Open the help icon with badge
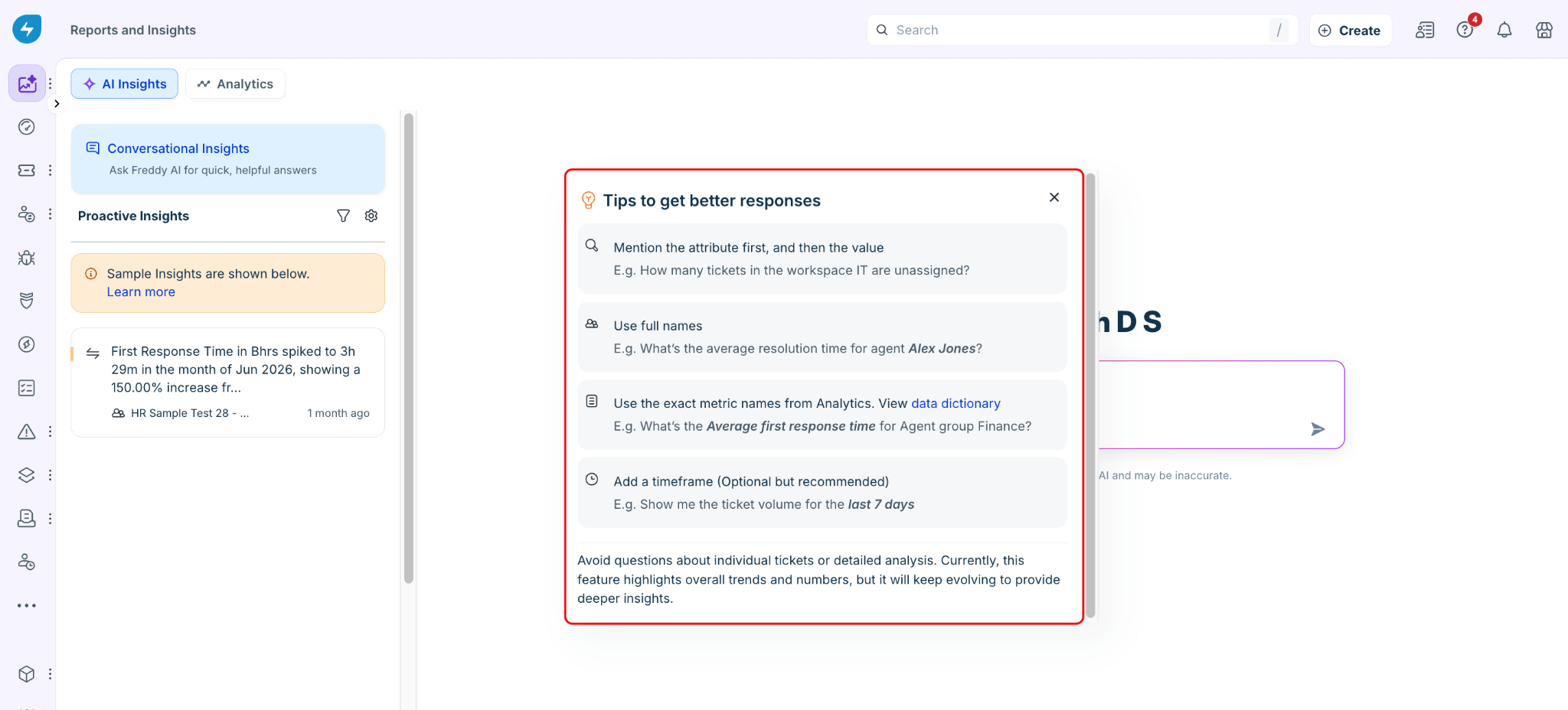This screenshot has height=710, width=1568. coord(1465,30)
